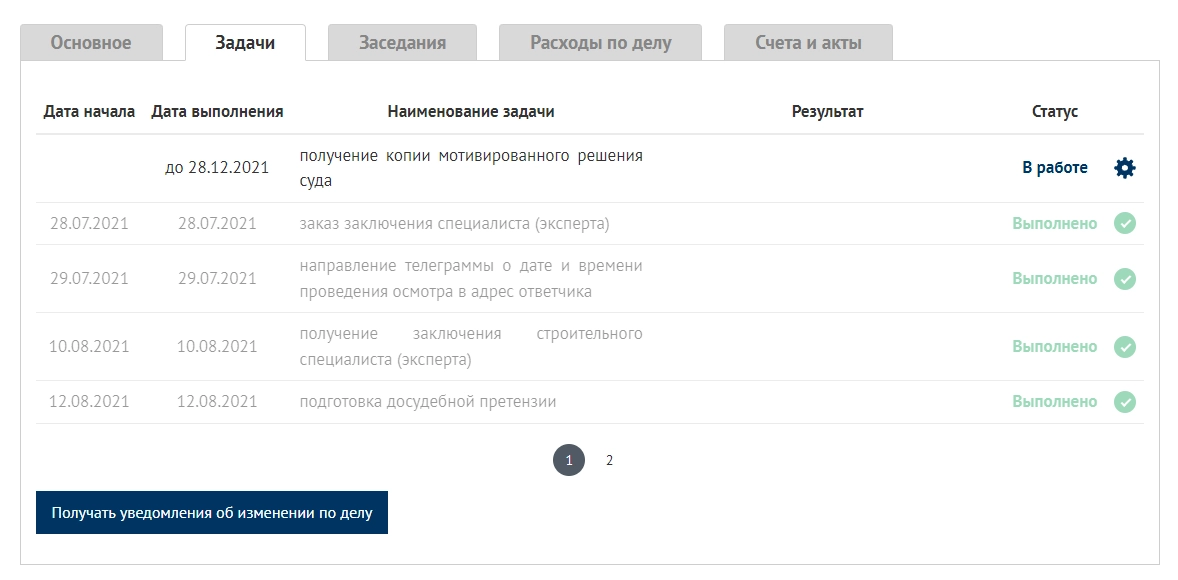Click the Получать уведомления об изменении по делу button
1178x580 pixels.
[212, 513]
